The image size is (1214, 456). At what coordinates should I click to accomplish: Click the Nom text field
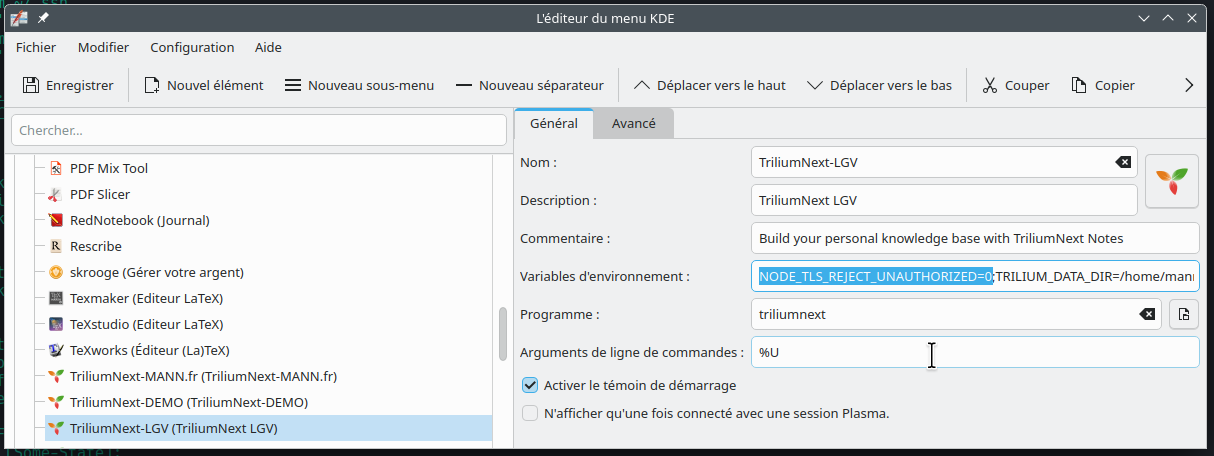point(944,162)
